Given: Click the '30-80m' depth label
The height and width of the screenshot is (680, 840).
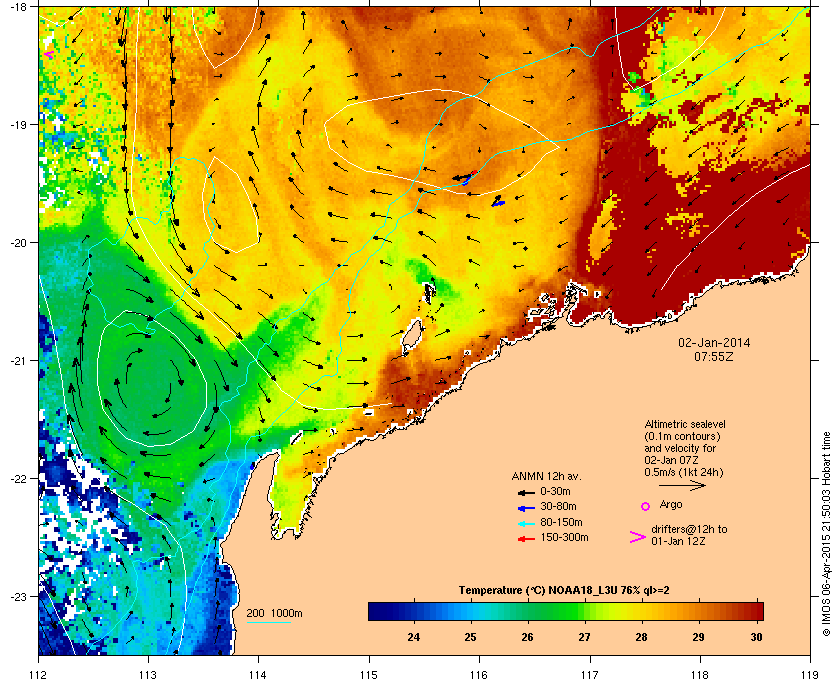Looking at the screenshot, I should (558, 506).
